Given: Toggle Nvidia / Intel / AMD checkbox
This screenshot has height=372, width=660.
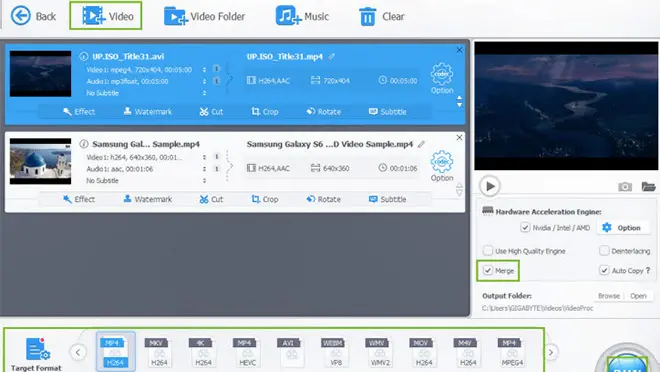Looking at the screenshot, I should [x=525, y=228].
